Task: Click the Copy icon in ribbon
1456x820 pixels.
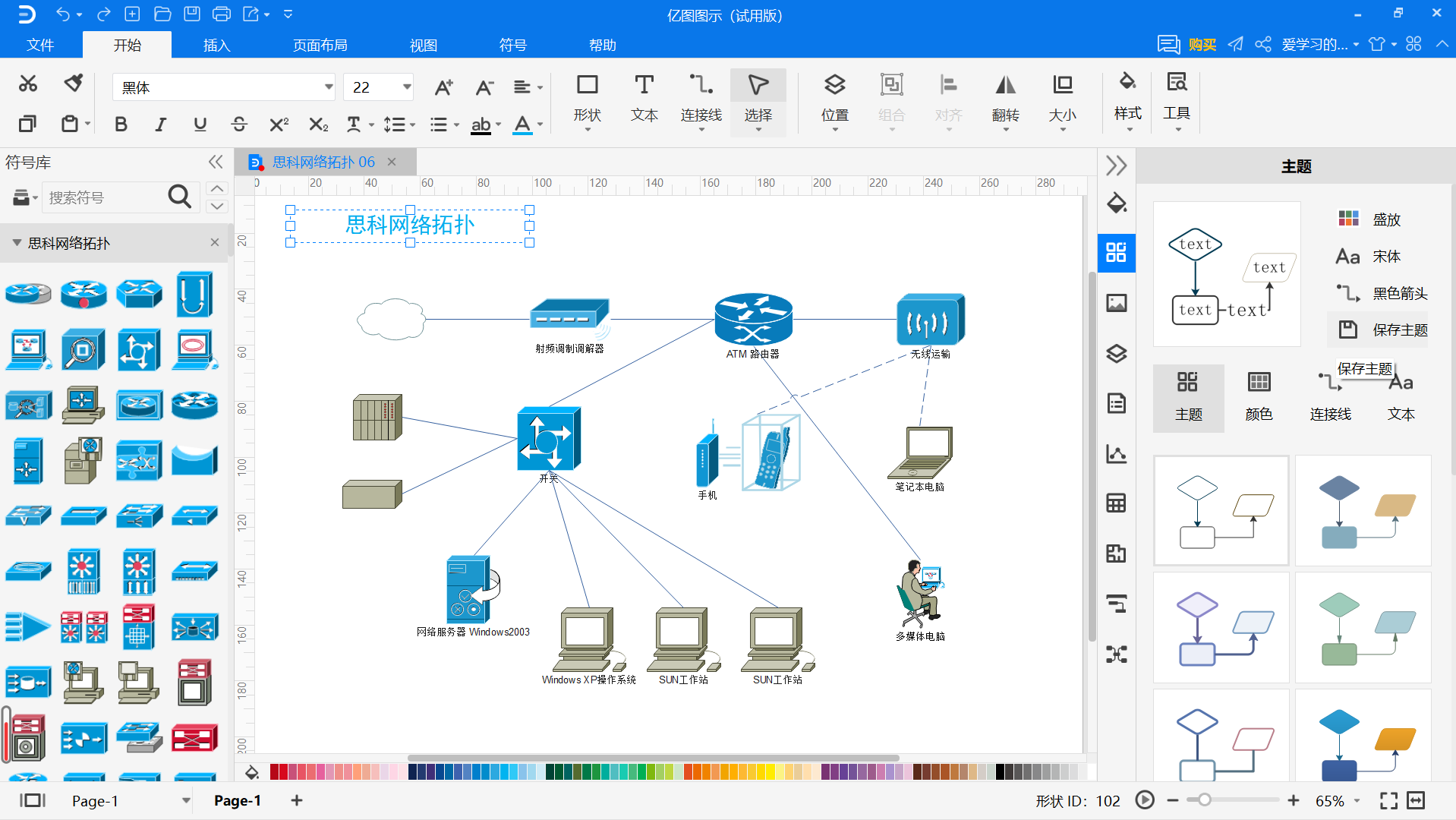Action: 28,123
